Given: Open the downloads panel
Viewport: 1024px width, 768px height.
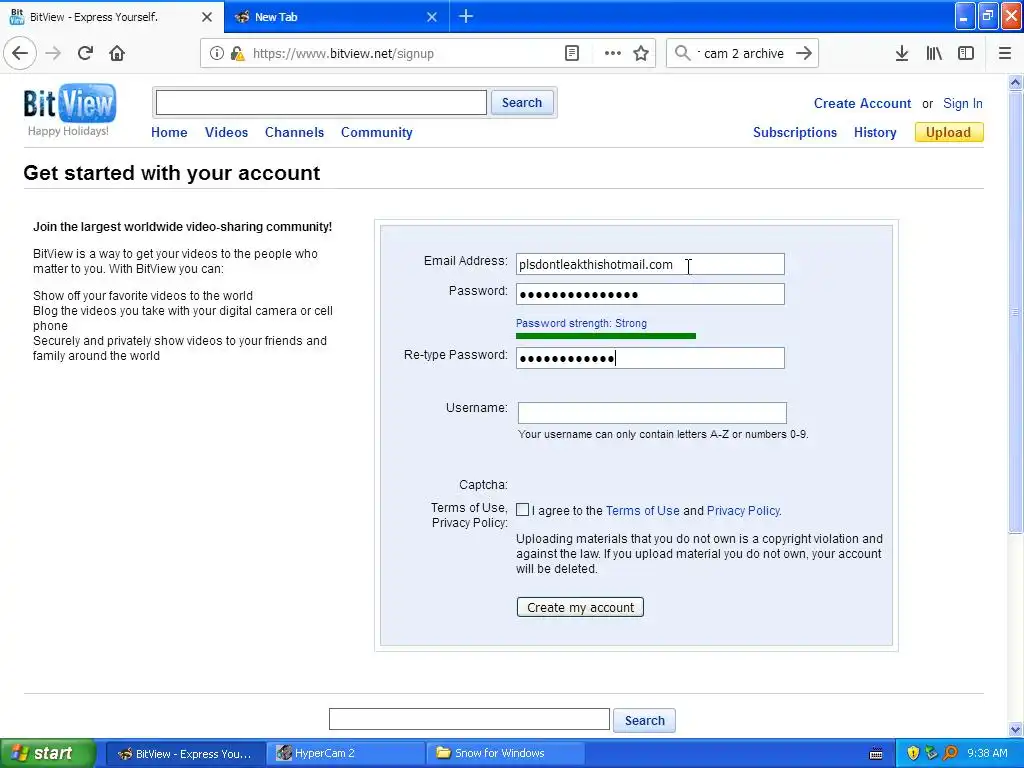Looking at the screenshot, I should [902, 54].
